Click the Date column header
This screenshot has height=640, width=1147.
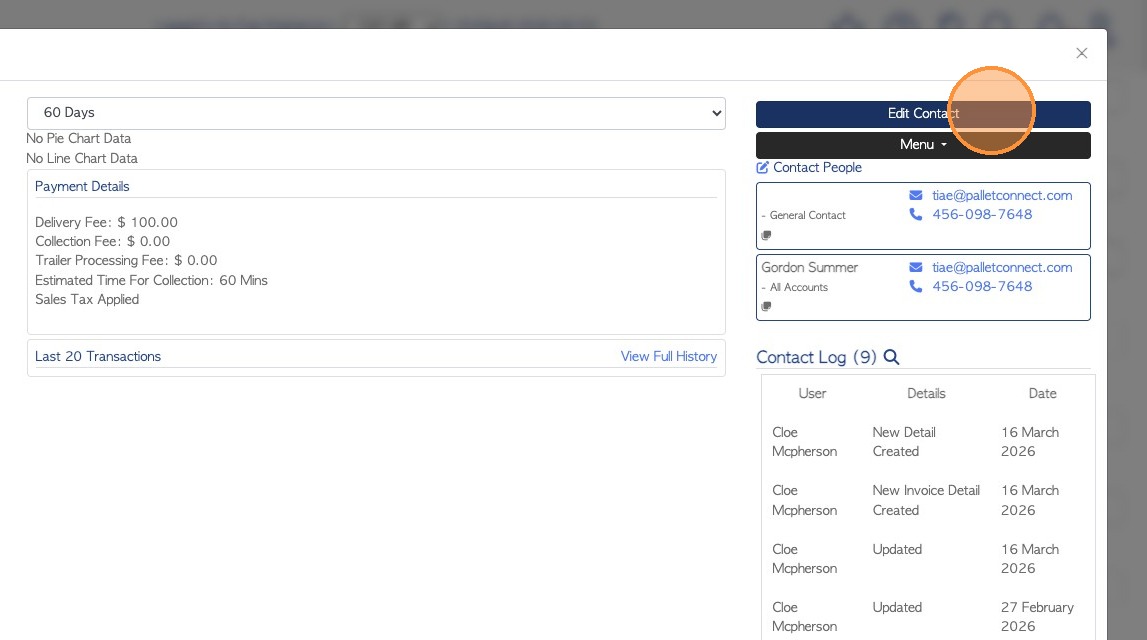(1042, 394)
